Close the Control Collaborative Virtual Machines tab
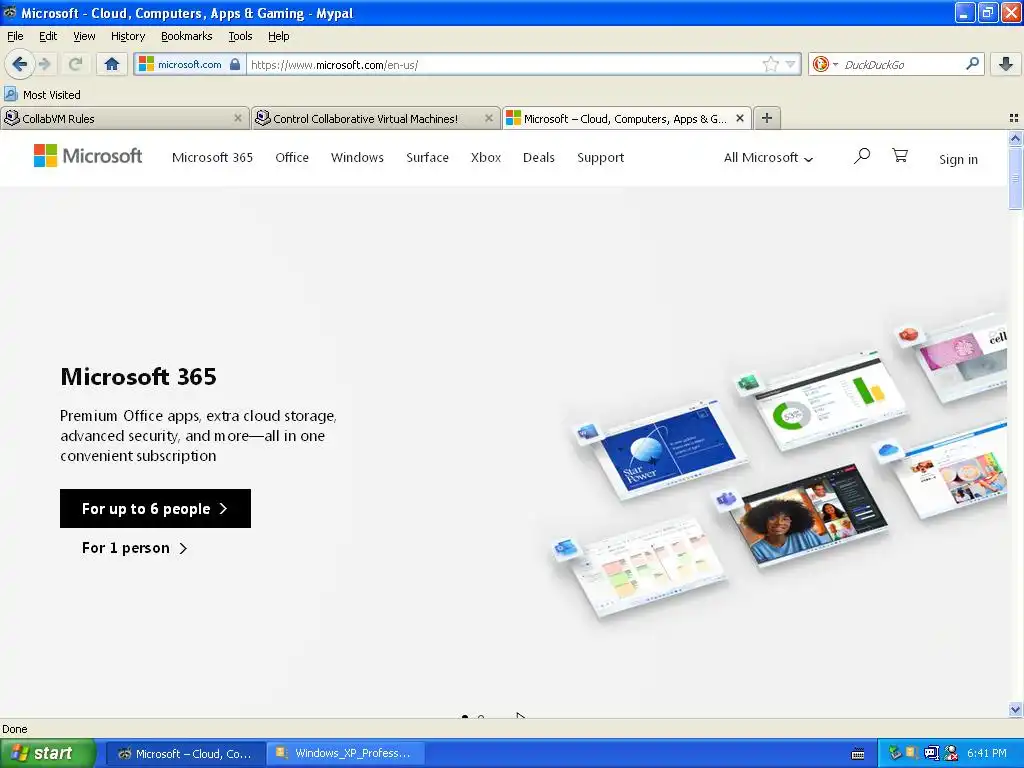The height and width of the screenshot is (768, 1024). click(x=488, y=118)
